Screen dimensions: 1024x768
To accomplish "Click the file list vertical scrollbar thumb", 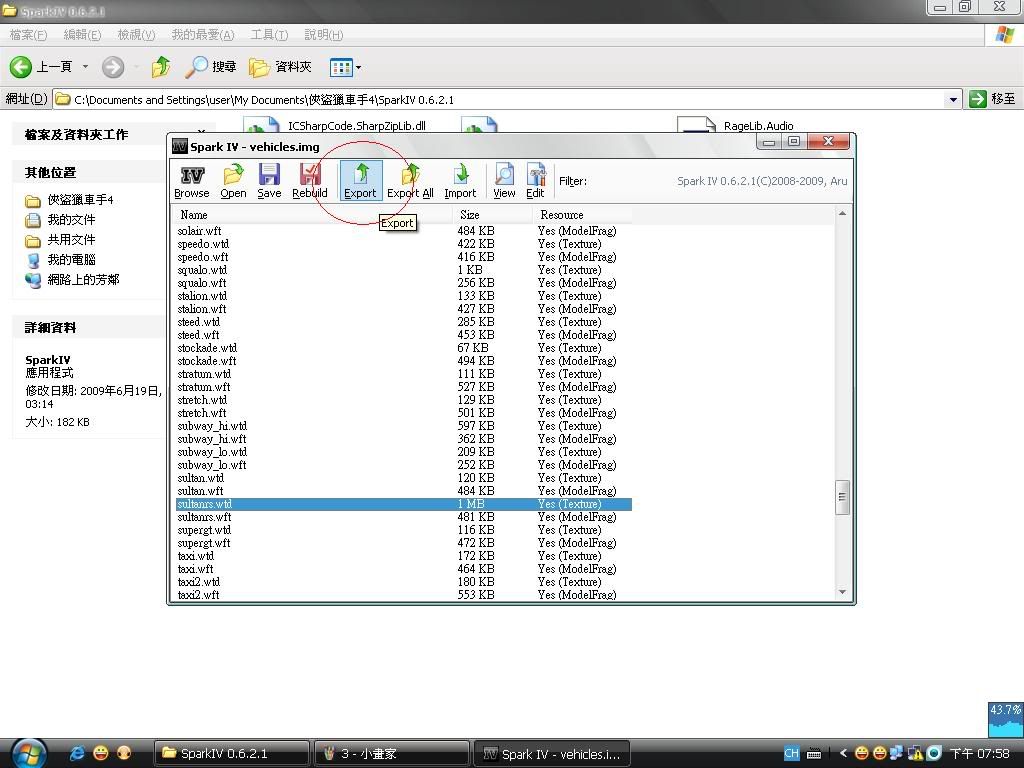I will [x=842, y=496].
